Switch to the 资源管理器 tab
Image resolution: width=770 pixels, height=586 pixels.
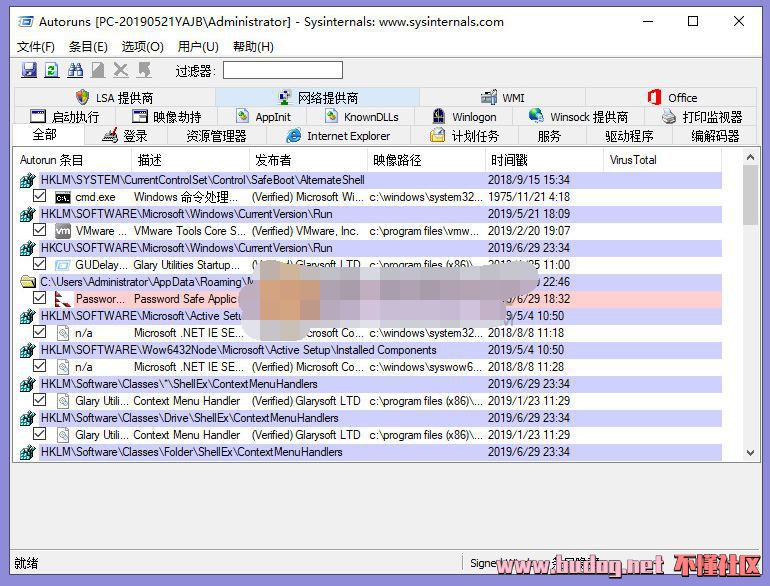pyautogui.click(x=217, y=136)
